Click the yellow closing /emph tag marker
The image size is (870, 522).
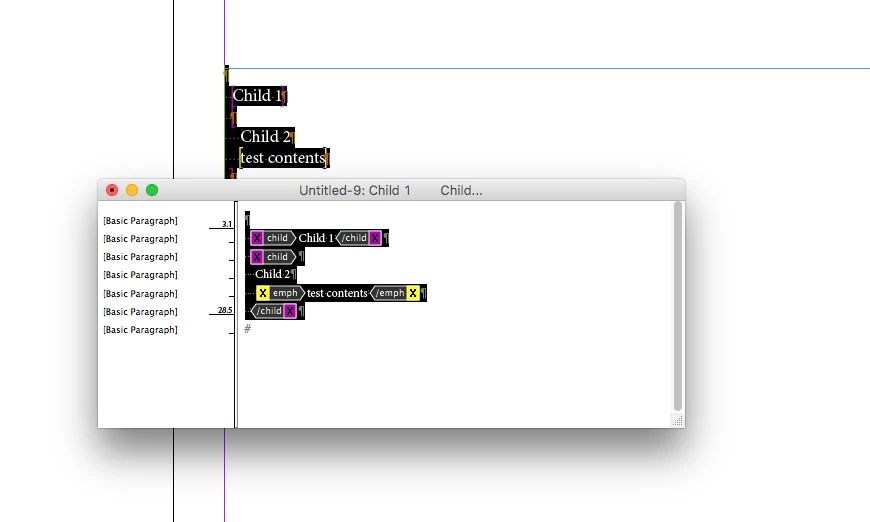394,293
